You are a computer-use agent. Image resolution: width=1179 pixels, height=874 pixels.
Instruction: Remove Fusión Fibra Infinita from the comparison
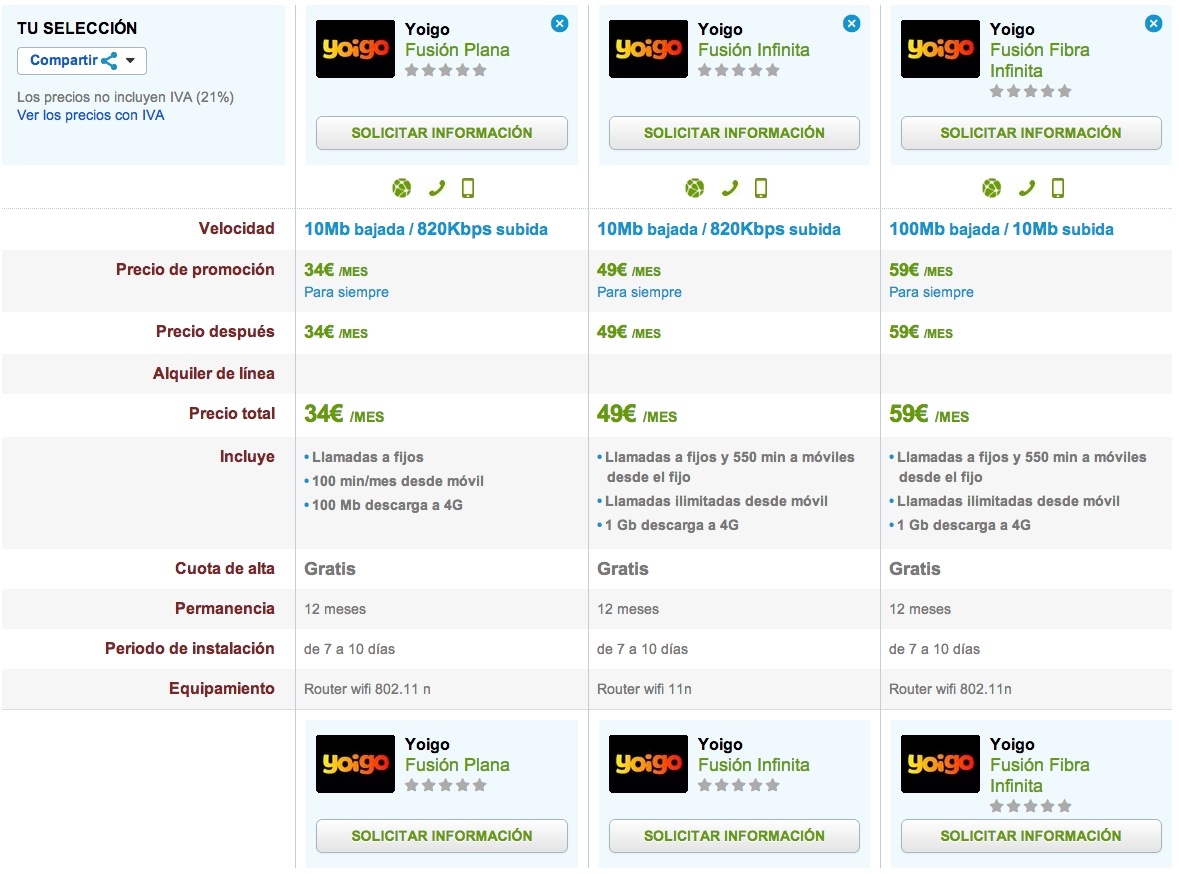tap(1153, 23)
